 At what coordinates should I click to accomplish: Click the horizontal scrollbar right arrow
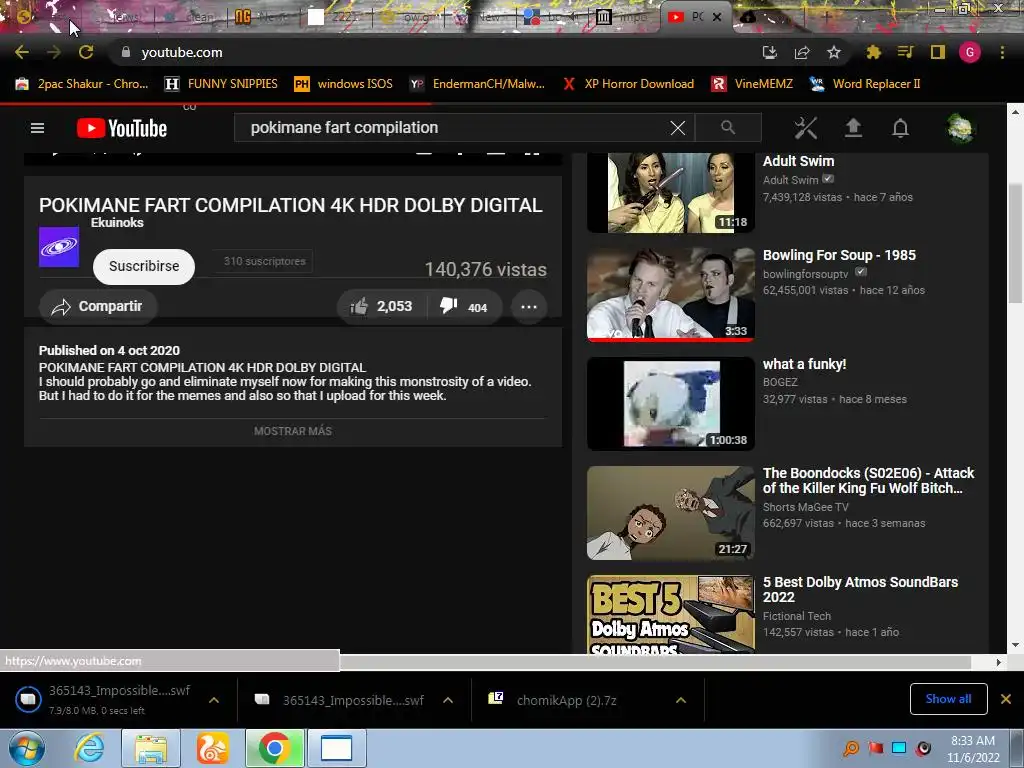point(999,662)
